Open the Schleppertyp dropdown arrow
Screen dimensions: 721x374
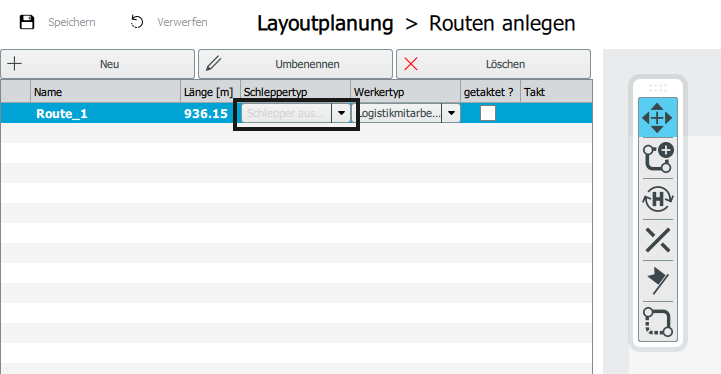[341, 113]
